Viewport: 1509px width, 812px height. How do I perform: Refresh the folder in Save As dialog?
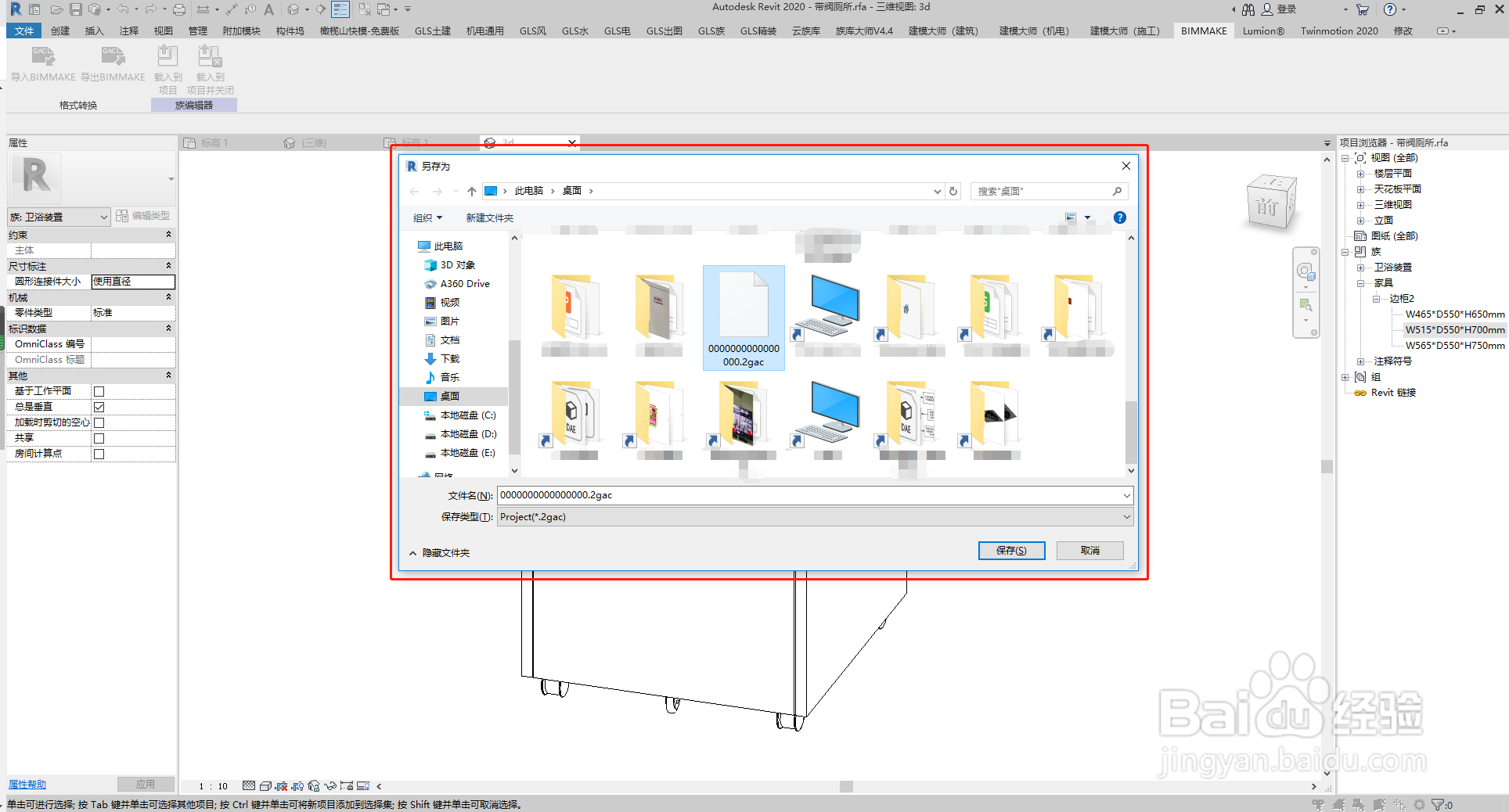coord(953,191)
